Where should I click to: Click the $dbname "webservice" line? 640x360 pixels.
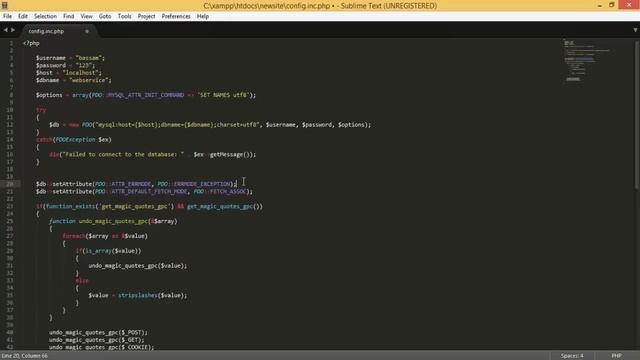pos(73,80)
